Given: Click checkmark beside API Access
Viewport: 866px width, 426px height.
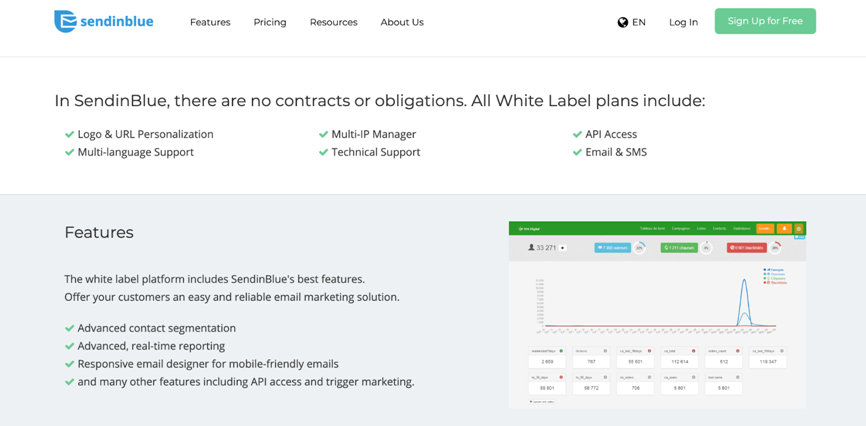Looking at the screenshot, I should coord(577,134).
